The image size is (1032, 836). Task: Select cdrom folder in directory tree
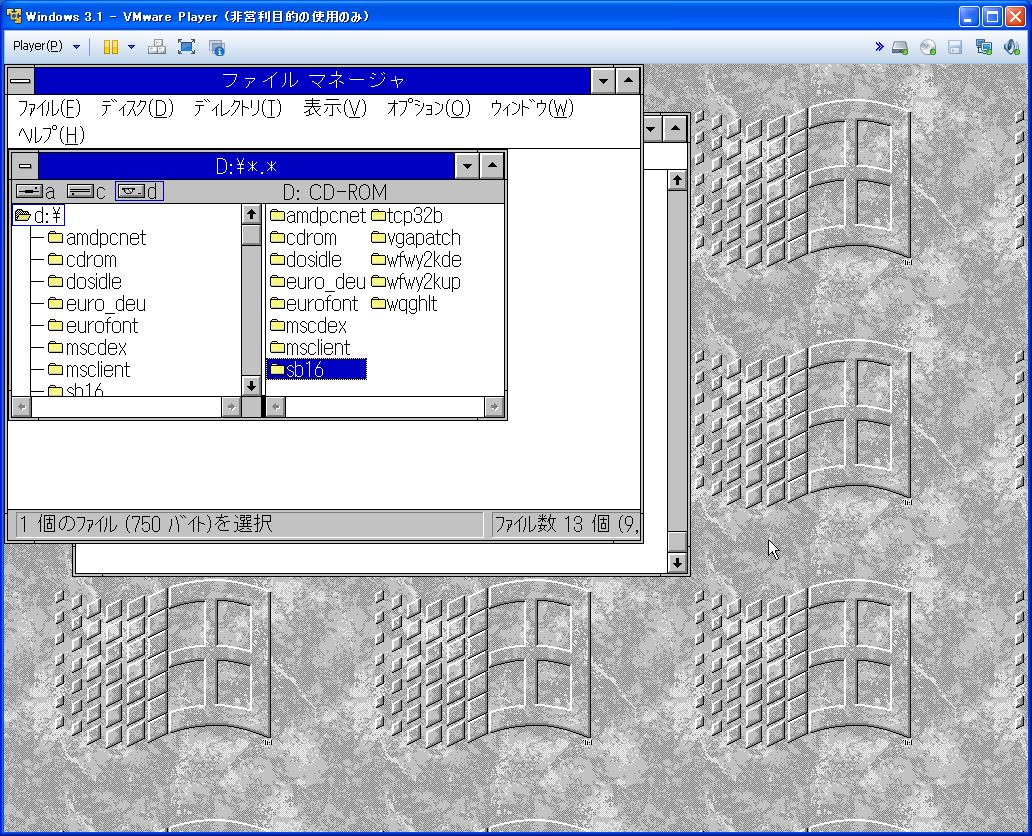click(82, 259)
